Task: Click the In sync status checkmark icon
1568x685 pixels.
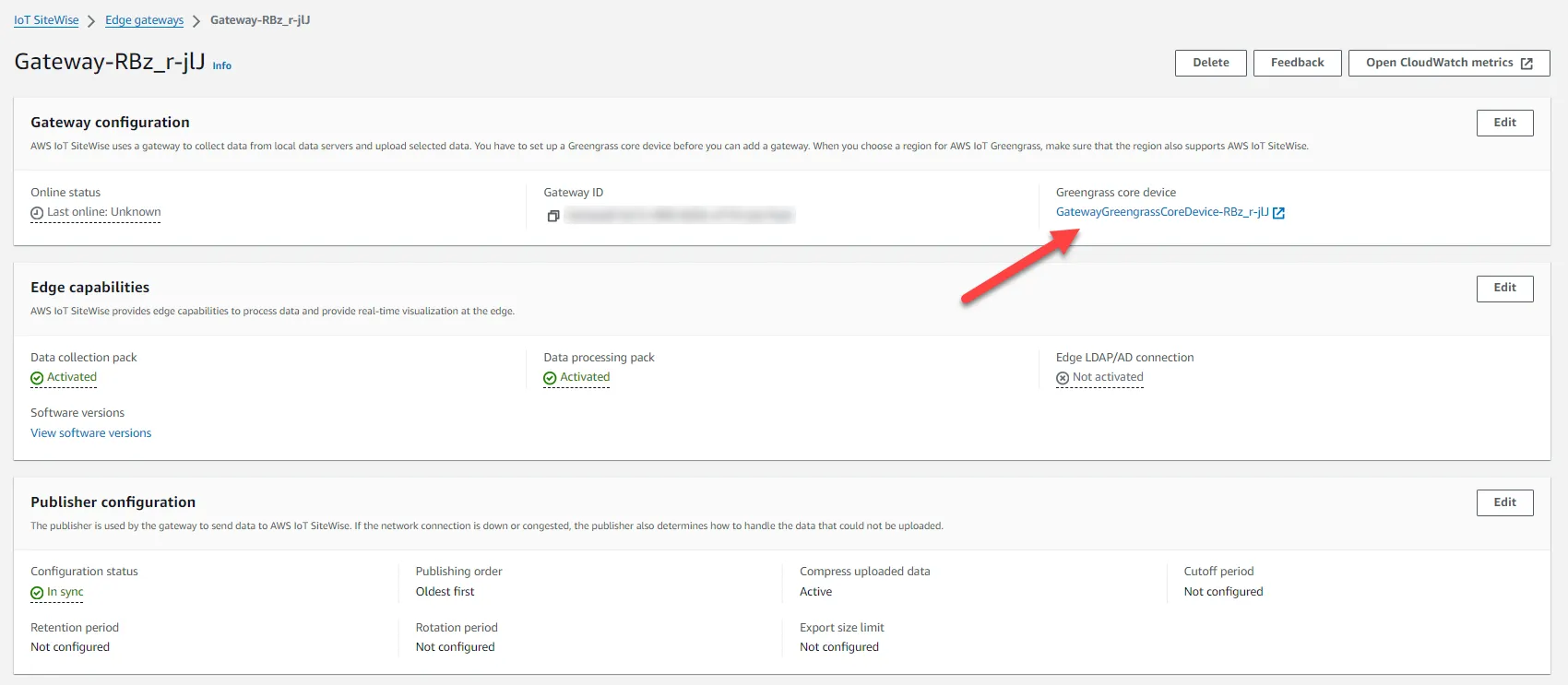Action: click(37, 593)
